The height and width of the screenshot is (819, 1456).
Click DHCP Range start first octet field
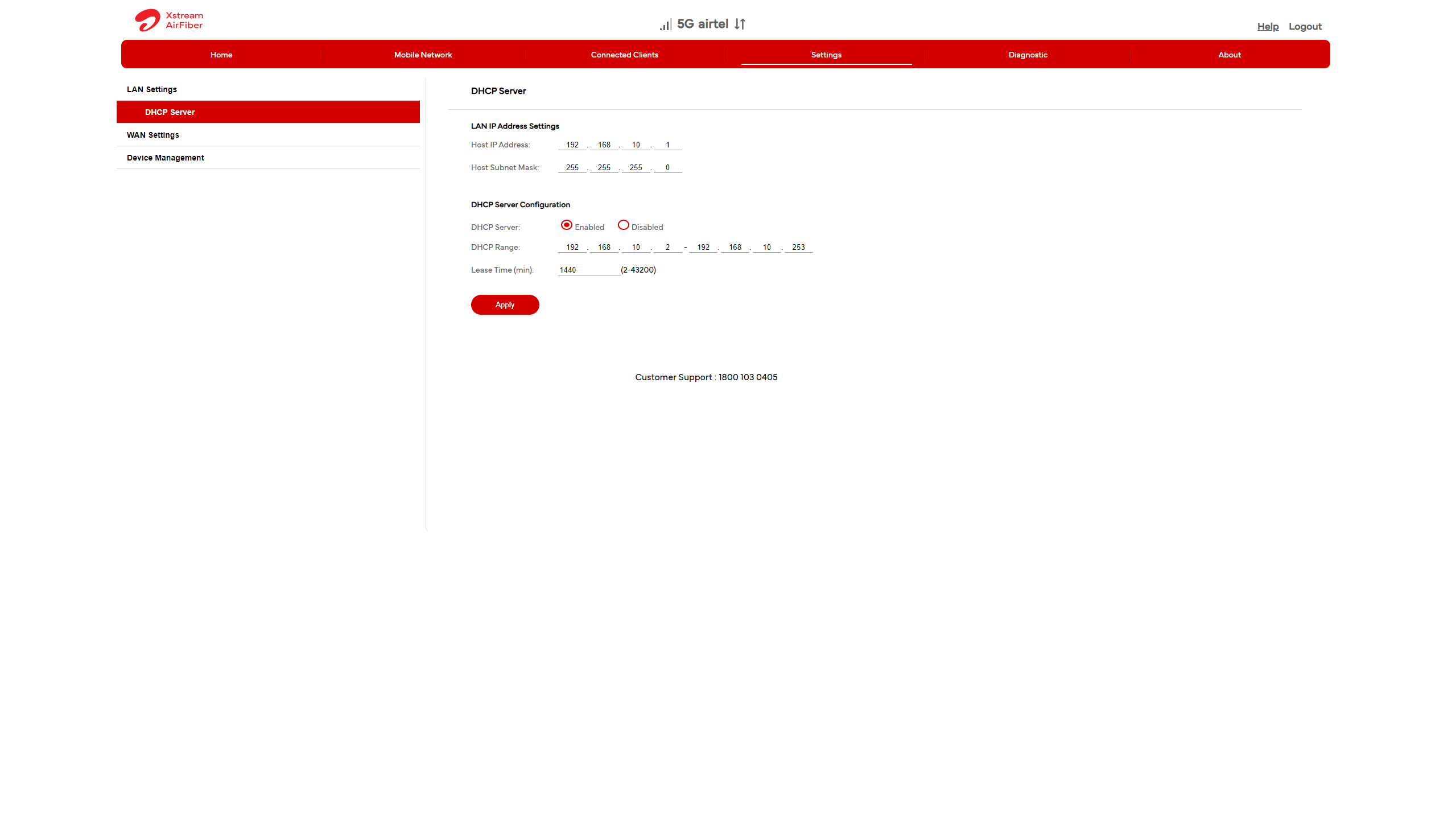pyautogui.click(x=572, y=247)
